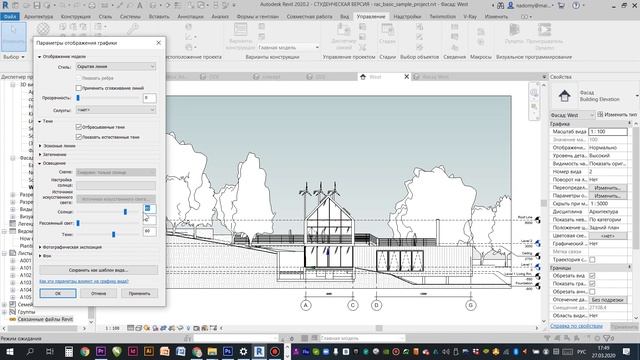Viewport: 640px width, 360px height.
Task: Open the Вид ribbon tab
Action: click(x=344, y=17)
